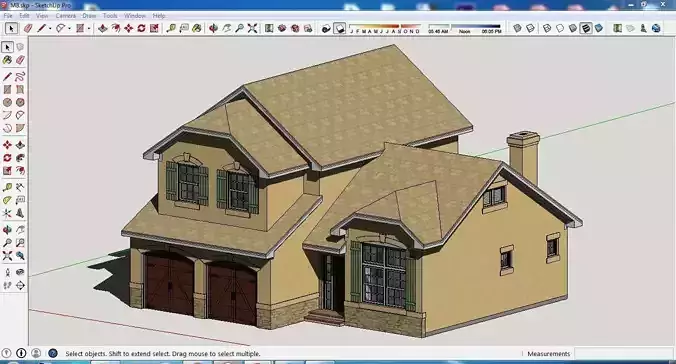Click inside the Measurements value box
The width and height of the screenshot is (676, 364).
click(x=623, y=354)
